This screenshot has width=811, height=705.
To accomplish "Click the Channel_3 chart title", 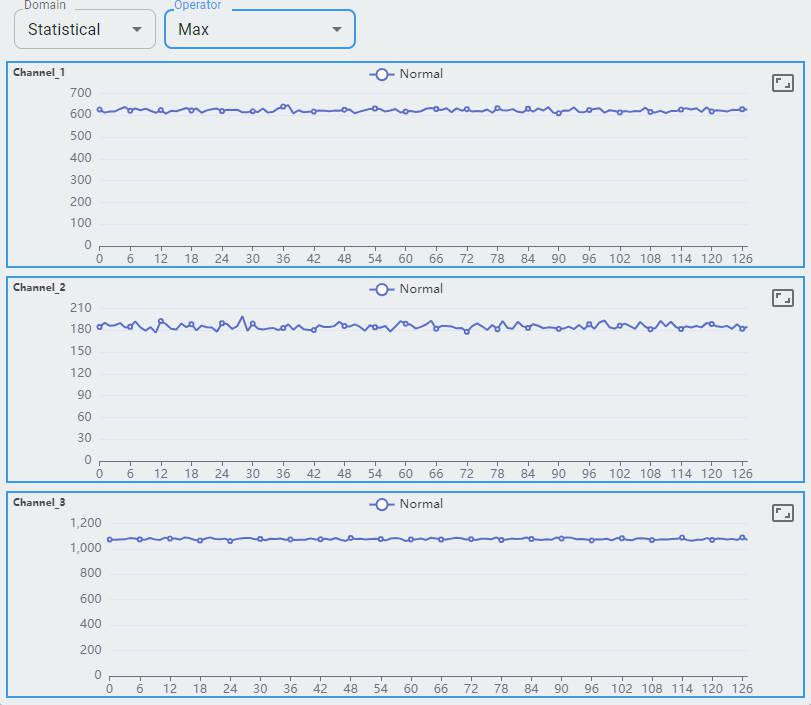I will tap(39, 502).
